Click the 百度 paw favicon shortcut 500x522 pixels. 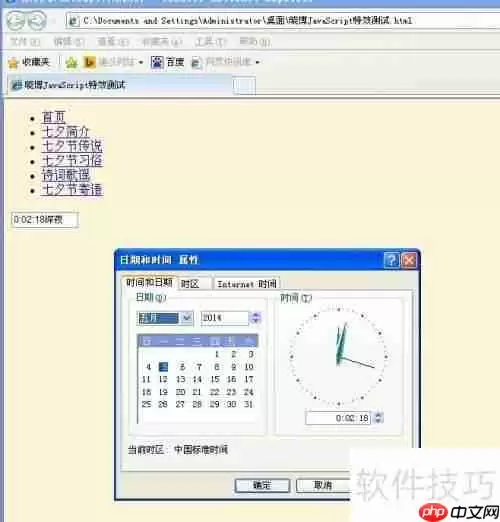click(x=157, y=62)
